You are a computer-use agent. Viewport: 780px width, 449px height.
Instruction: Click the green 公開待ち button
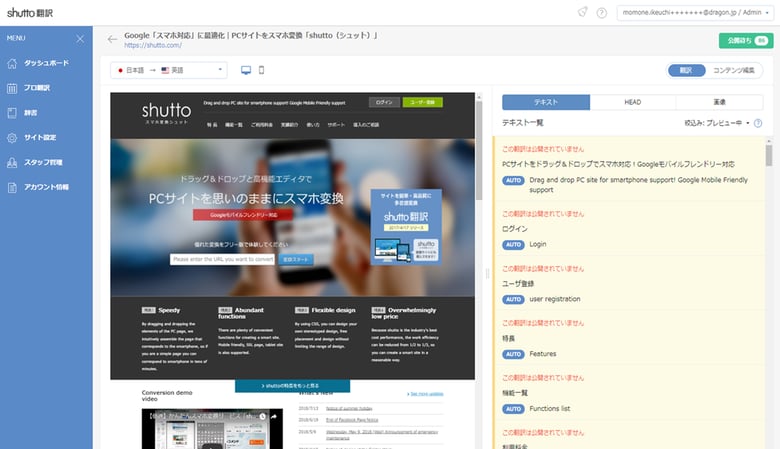[746, 41]
